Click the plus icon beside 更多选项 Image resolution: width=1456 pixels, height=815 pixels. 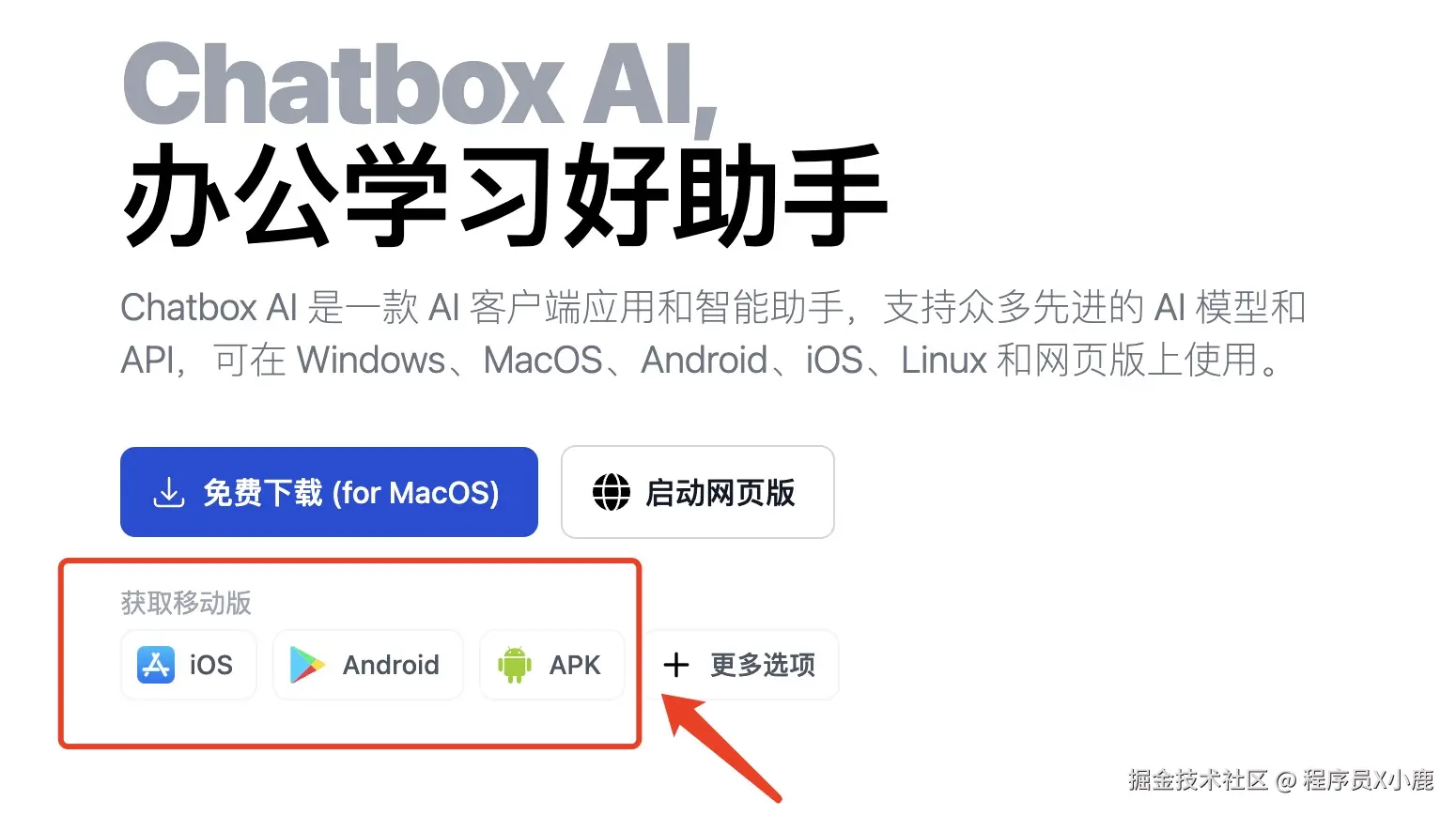click(676, 665)
